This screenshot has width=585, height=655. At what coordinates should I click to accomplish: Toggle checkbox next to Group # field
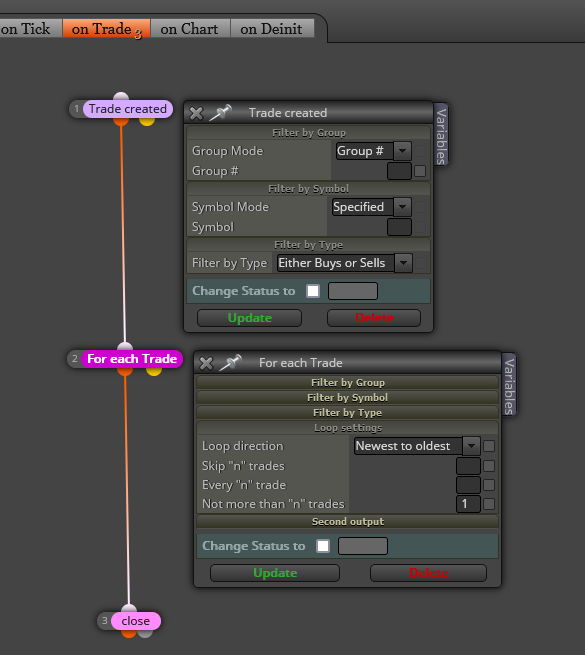[420, 171]
